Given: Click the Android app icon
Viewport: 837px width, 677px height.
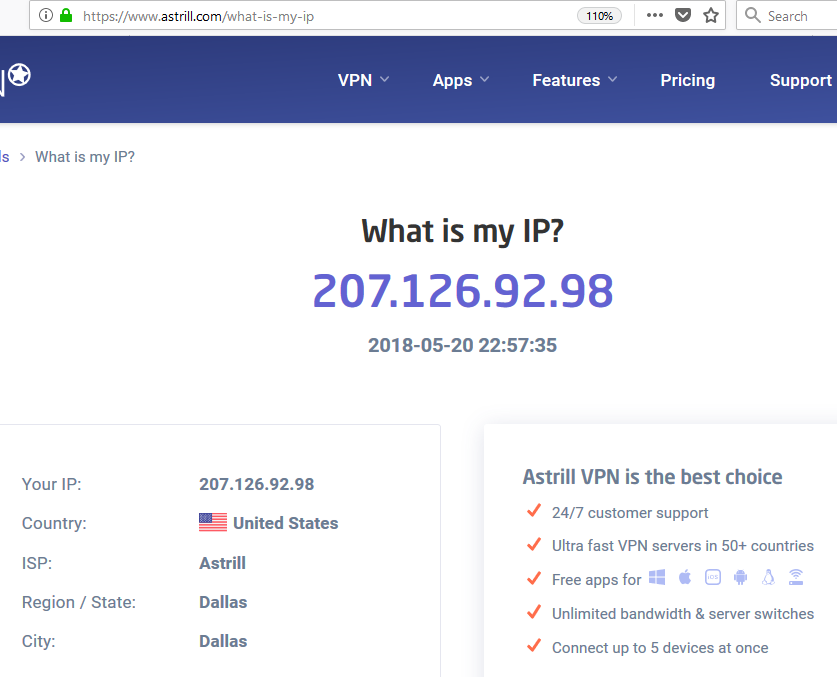Looking at the screenshot, I should coord(740,577).
